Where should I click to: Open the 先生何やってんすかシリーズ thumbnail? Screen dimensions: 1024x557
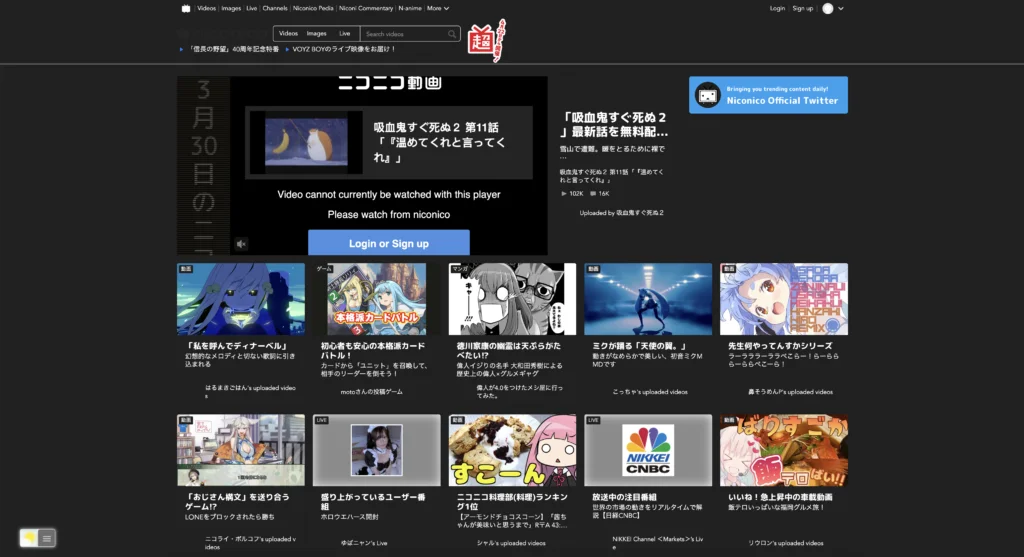pyautogui.click(x=784, y=299)
